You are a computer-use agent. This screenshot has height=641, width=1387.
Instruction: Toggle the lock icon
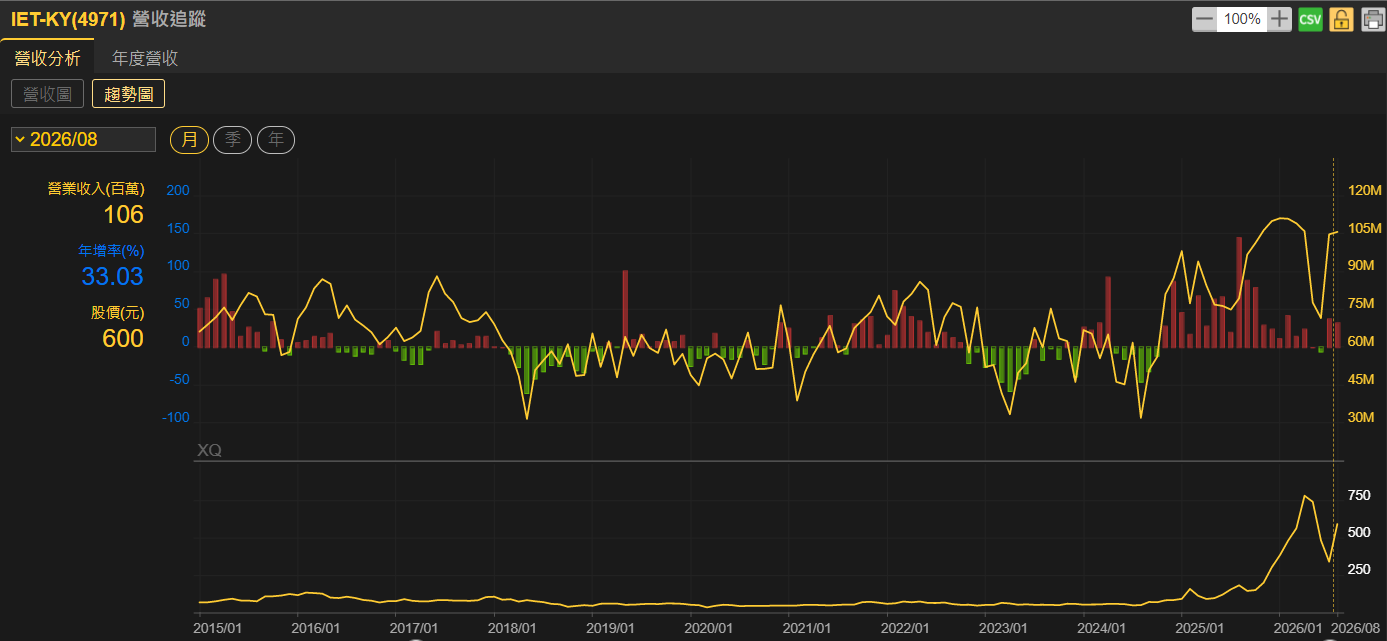[x=1341, y=19]
